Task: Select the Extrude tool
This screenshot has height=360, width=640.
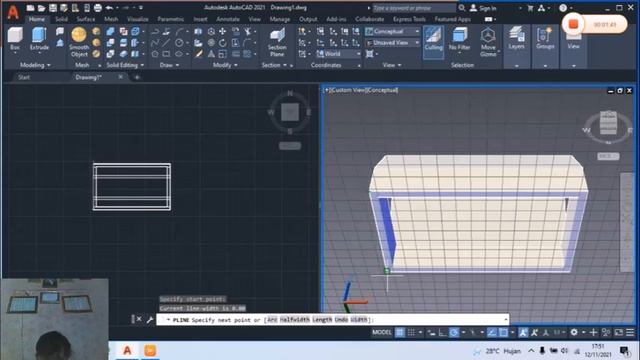Action: click(39, 39)
